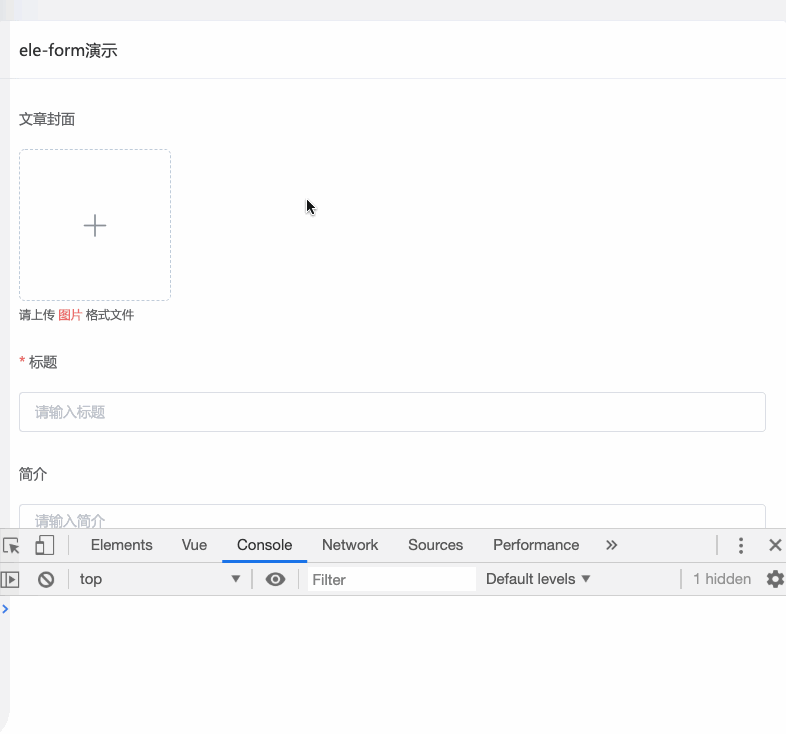Click the console Filter input
The width and height of the screenshot is (786, 734).
pyautogui.click(x=391, y=580)
